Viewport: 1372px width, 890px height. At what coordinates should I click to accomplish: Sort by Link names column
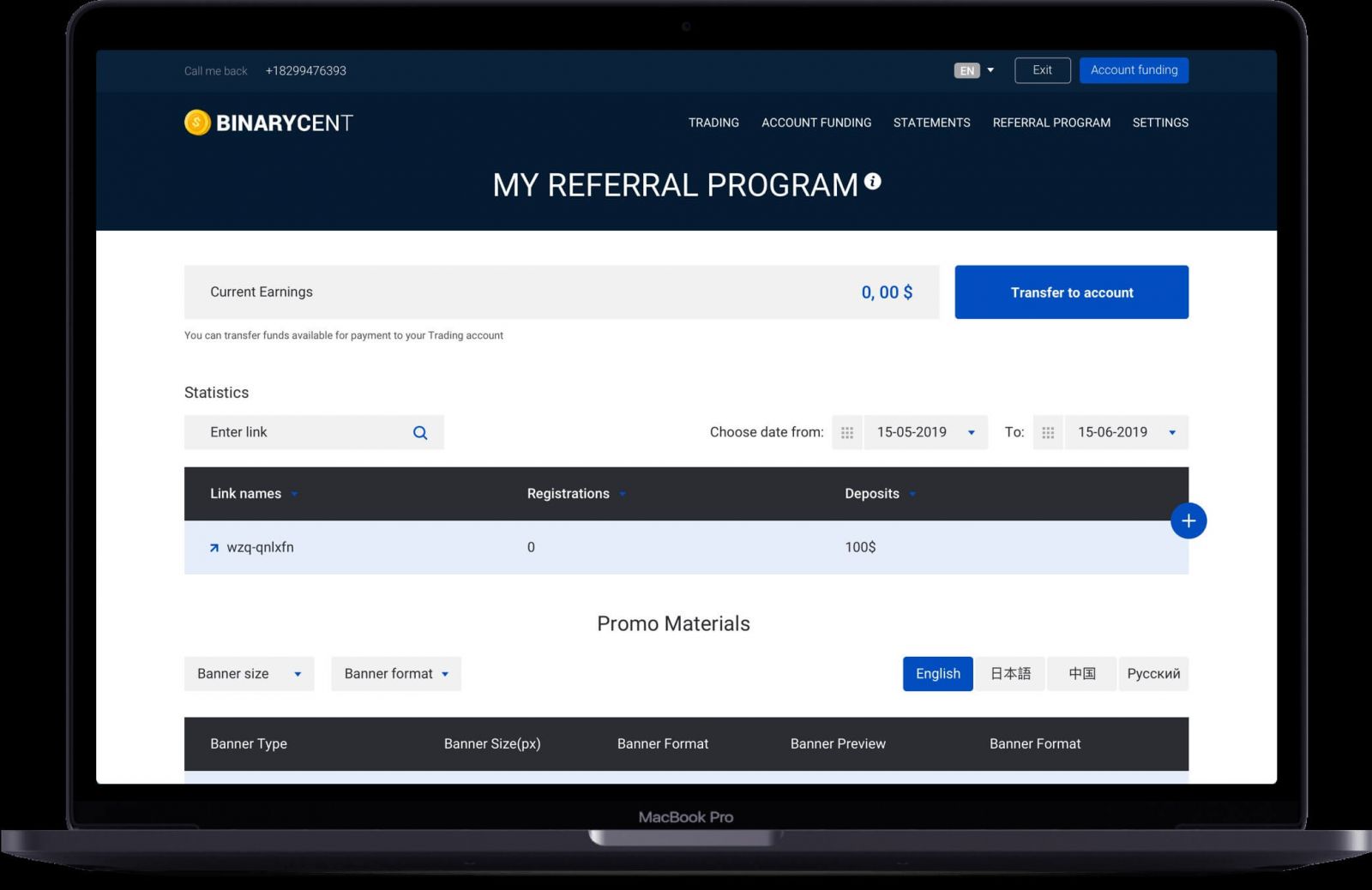pyautogui.click(x=254, y=494)
